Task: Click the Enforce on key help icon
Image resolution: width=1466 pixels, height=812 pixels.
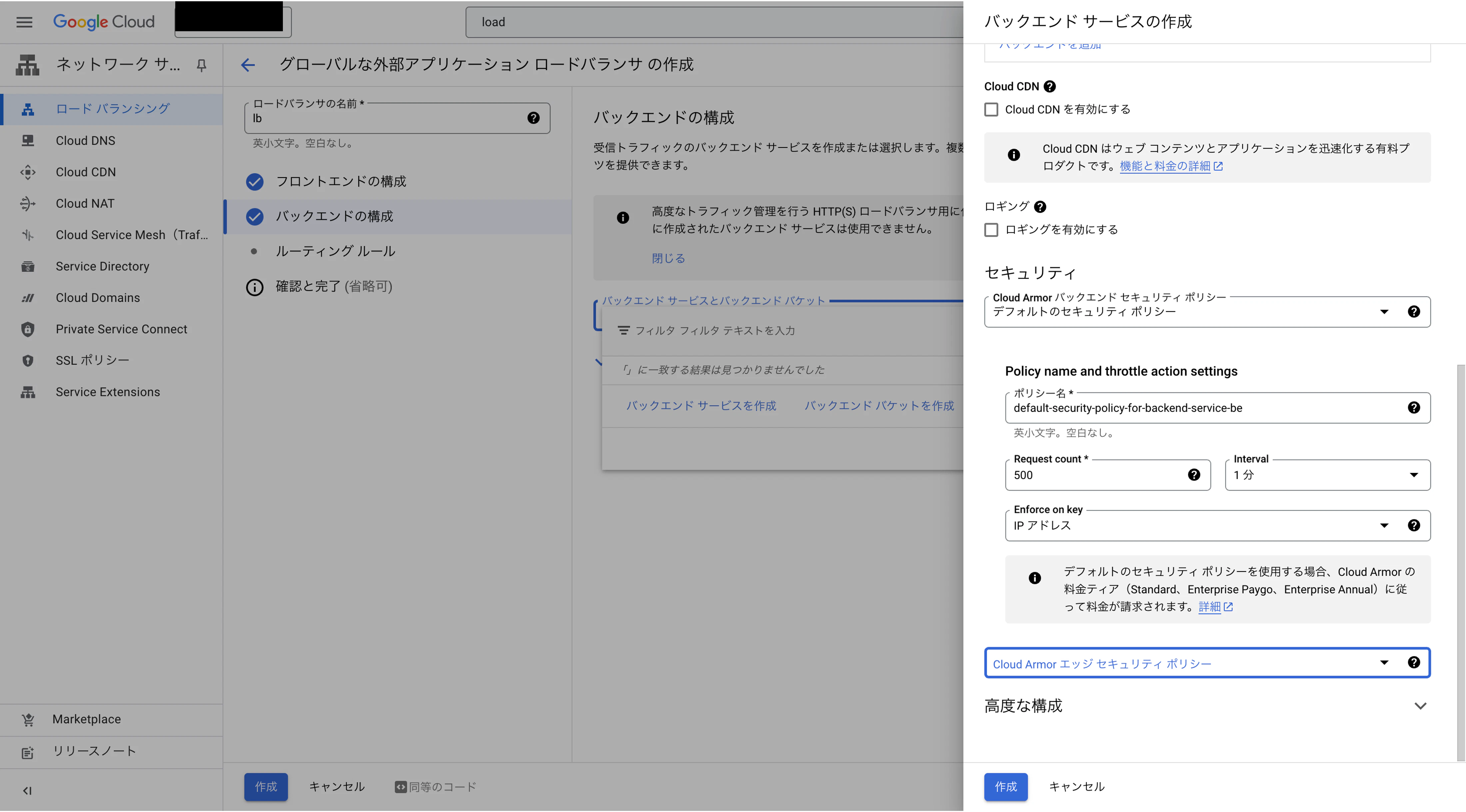Action: 1414,526
